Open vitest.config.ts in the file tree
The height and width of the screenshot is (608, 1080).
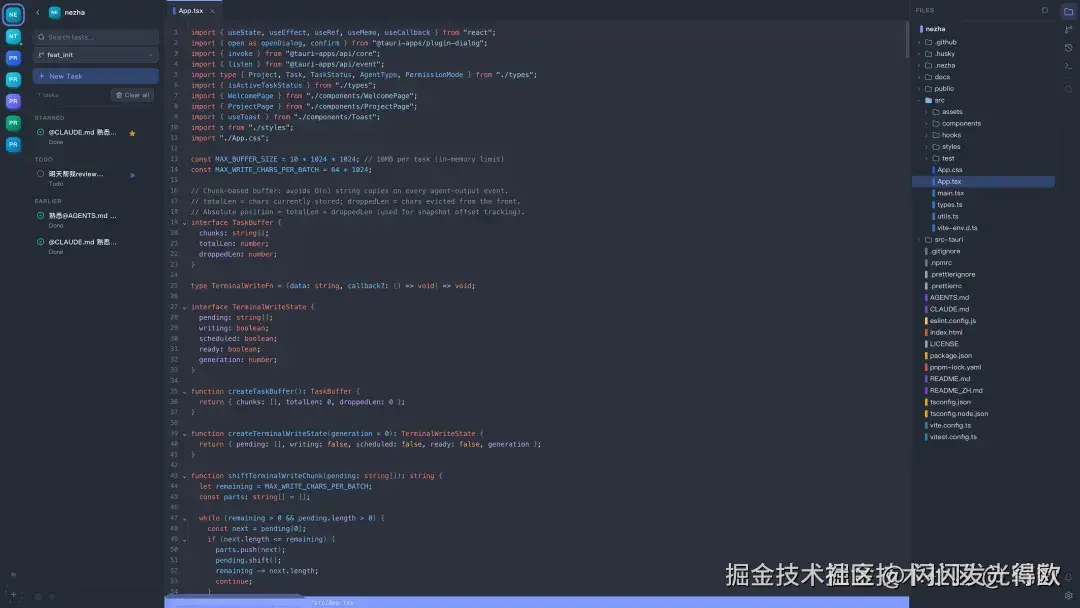[953, 437]
